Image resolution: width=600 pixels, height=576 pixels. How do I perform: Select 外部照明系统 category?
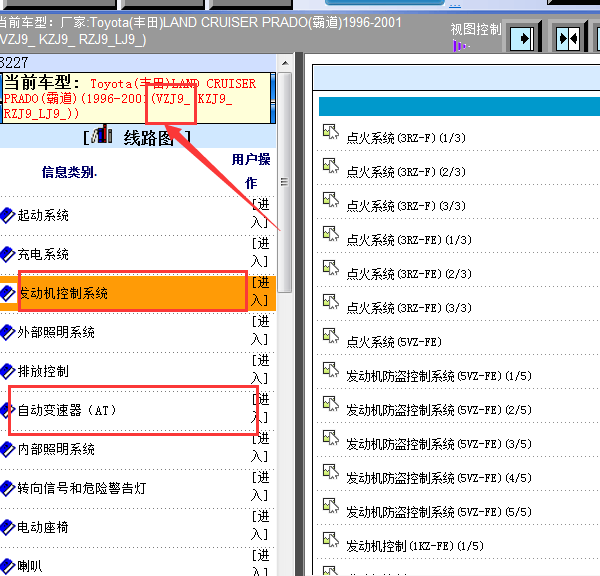[56, 332]
